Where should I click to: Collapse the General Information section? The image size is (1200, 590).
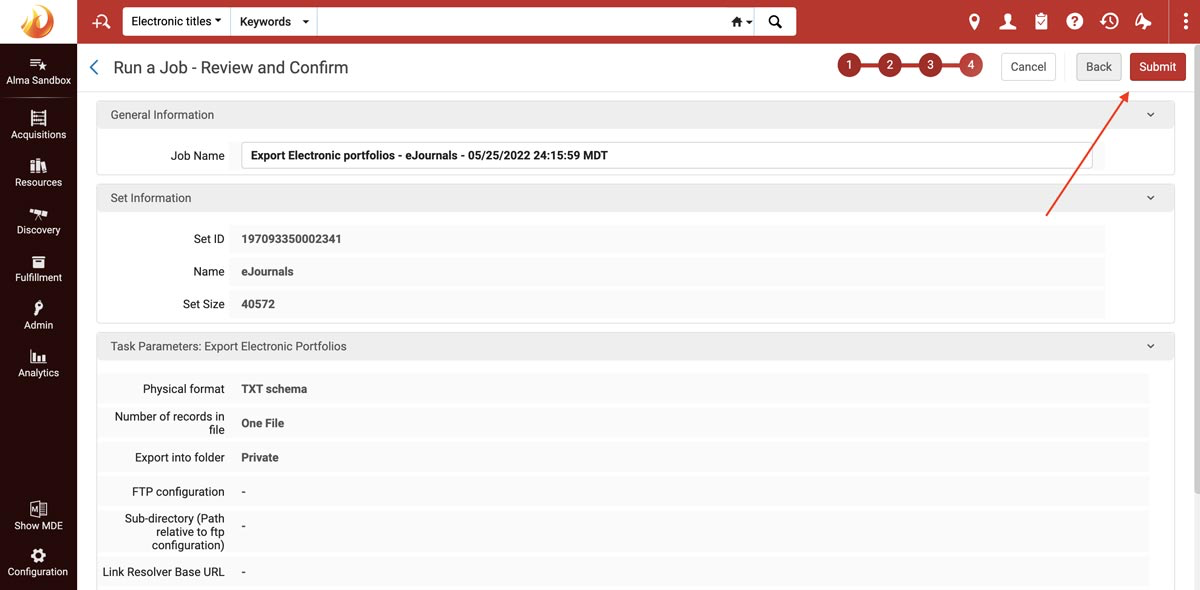coord(1151,115)
